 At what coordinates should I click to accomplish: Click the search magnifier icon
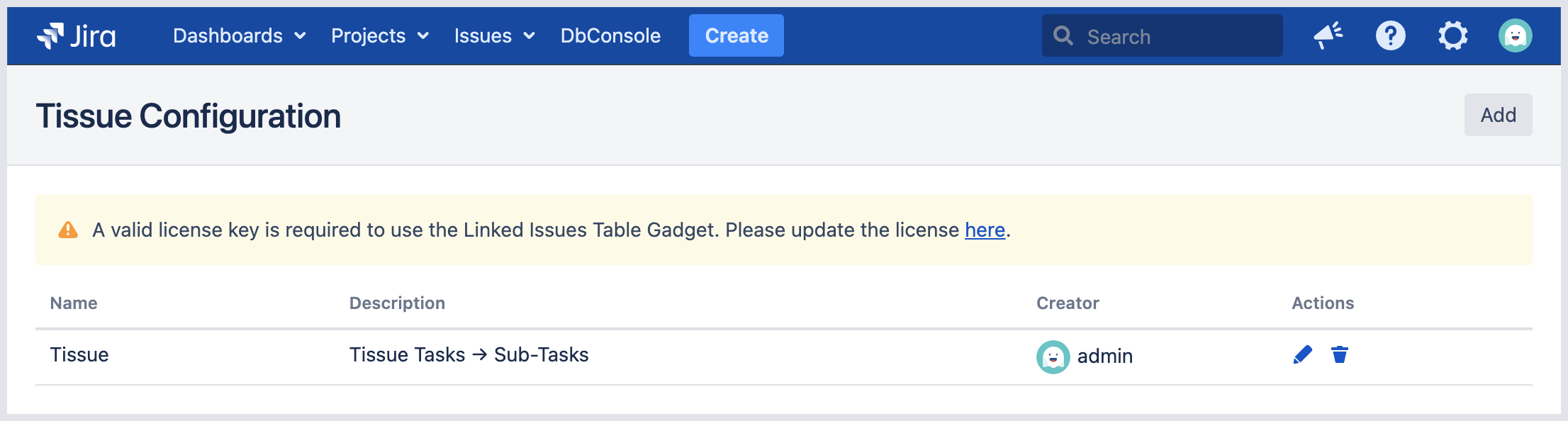point(1063,35)
